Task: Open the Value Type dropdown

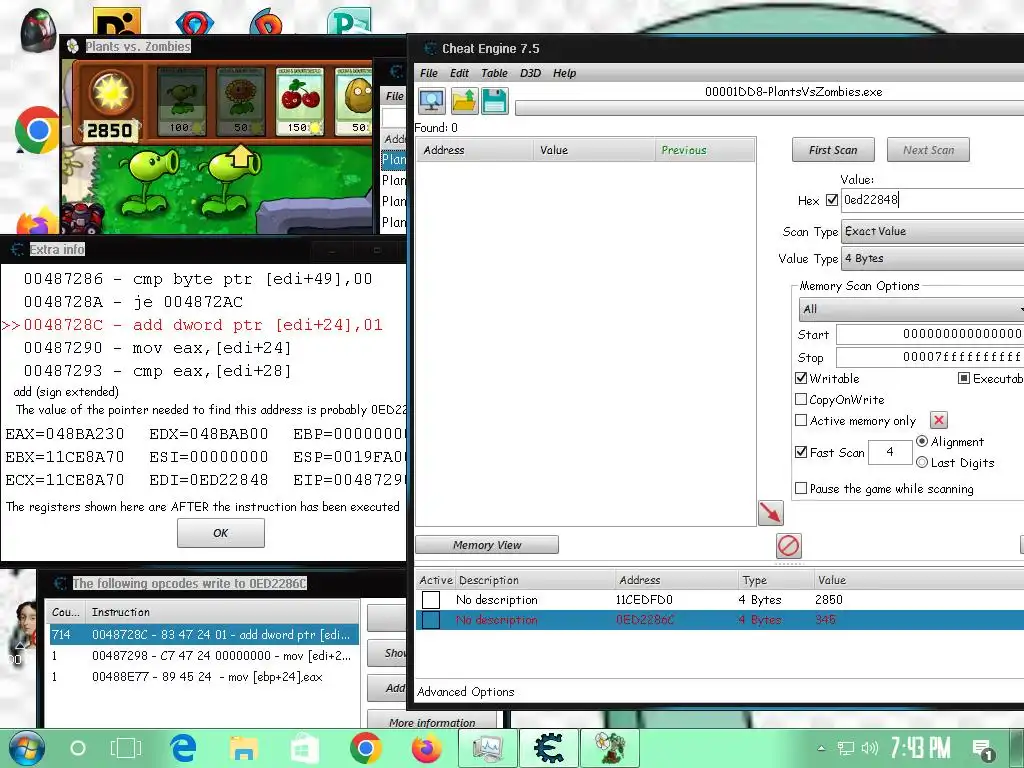Action: pyautogui.click(x=933, y=259)
